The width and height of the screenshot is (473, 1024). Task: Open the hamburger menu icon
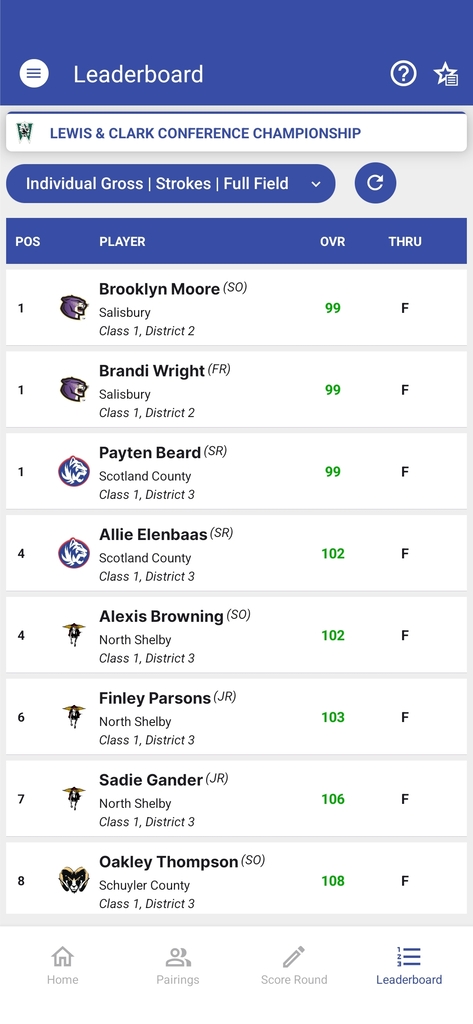(x=34, y=74)
